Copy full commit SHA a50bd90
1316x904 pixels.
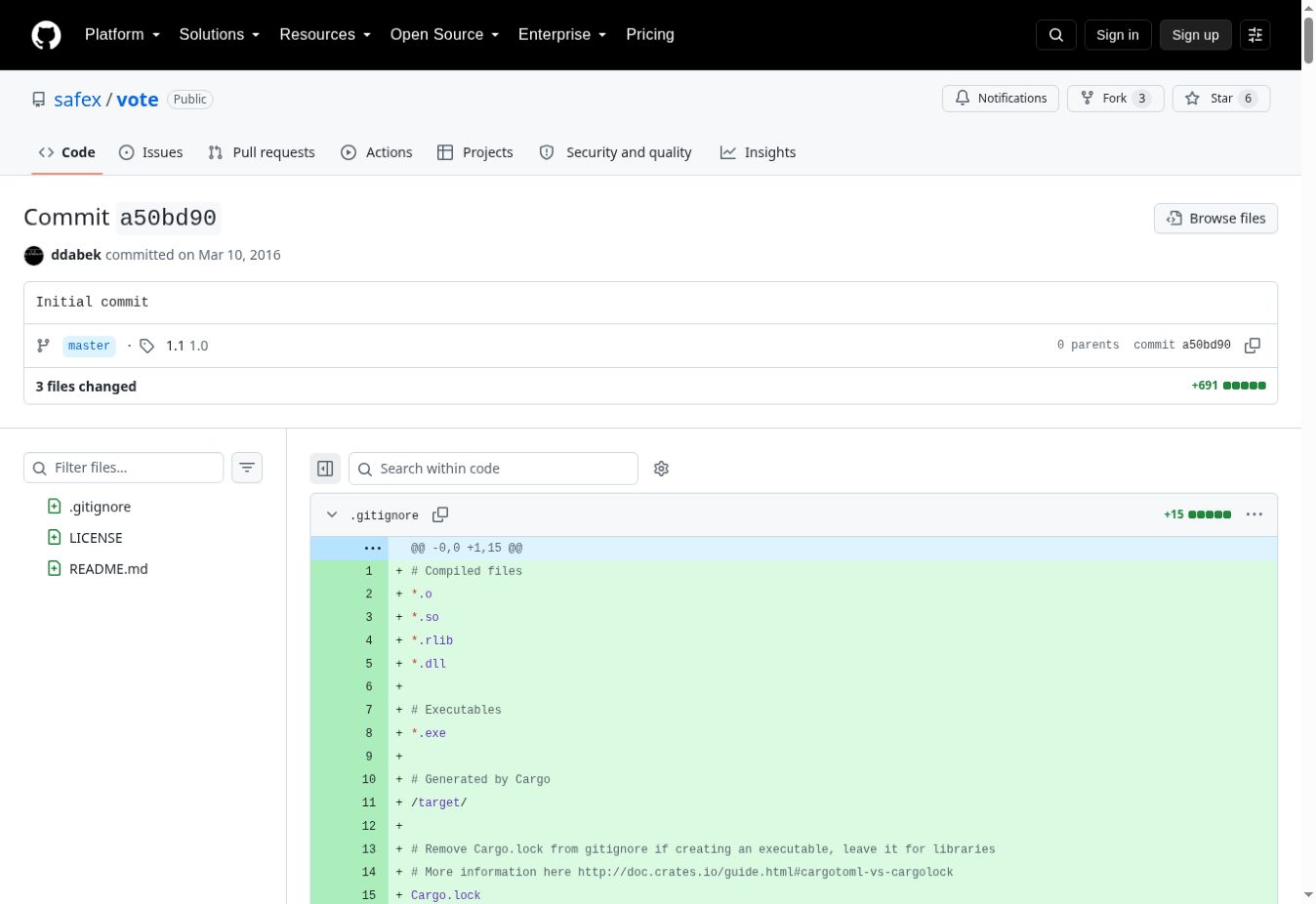[x=1253, y=346]
